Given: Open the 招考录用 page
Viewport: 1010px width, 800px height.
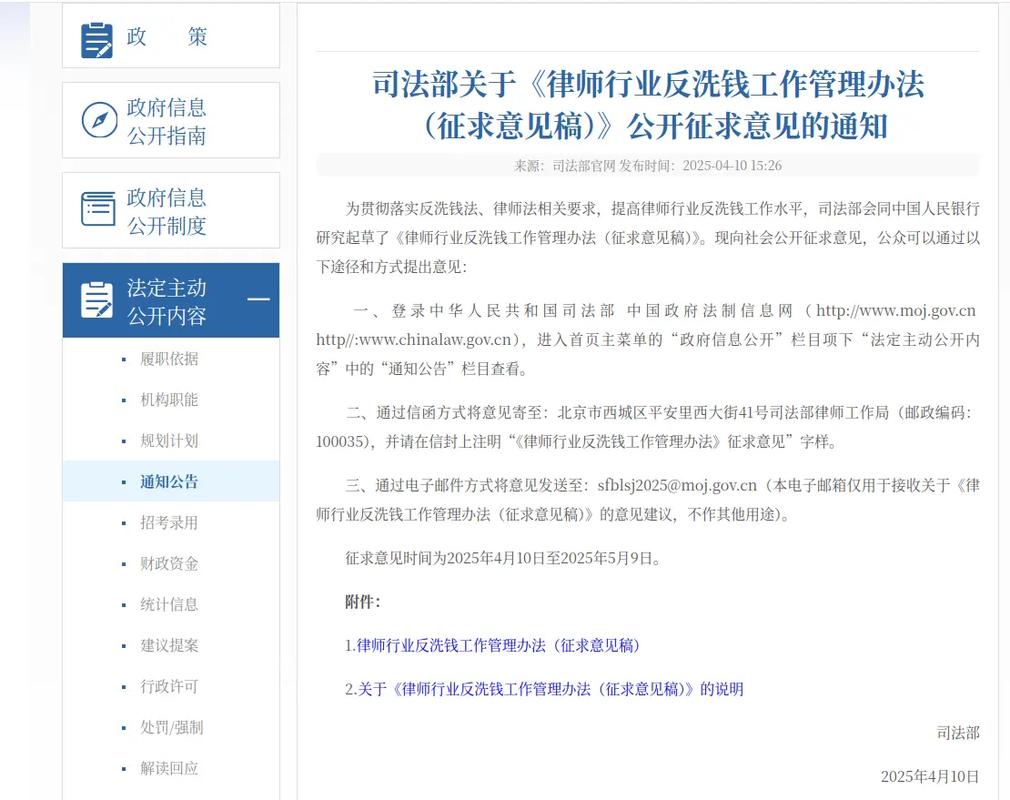Looking at the screenshot, I should 169,522.
